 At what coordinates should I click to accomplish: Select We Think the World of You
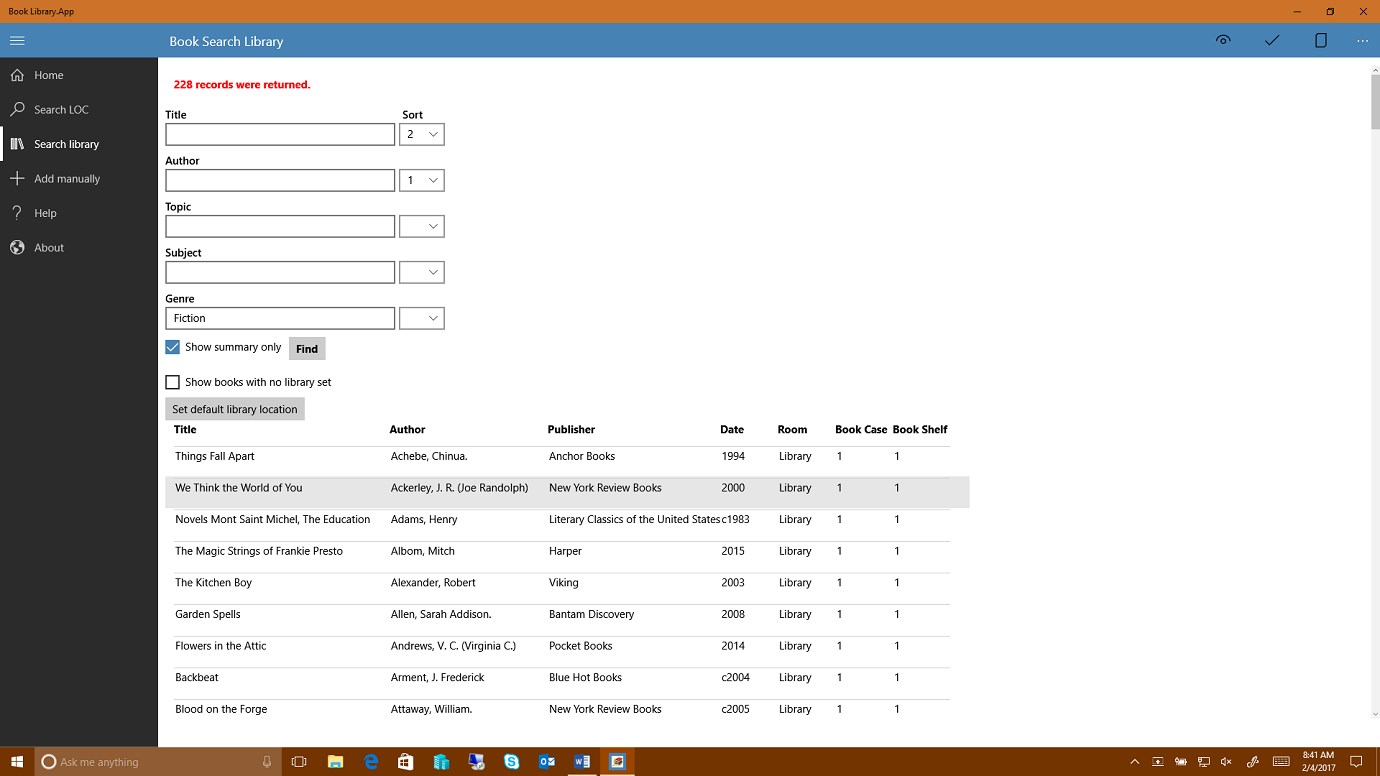[238, 488]
